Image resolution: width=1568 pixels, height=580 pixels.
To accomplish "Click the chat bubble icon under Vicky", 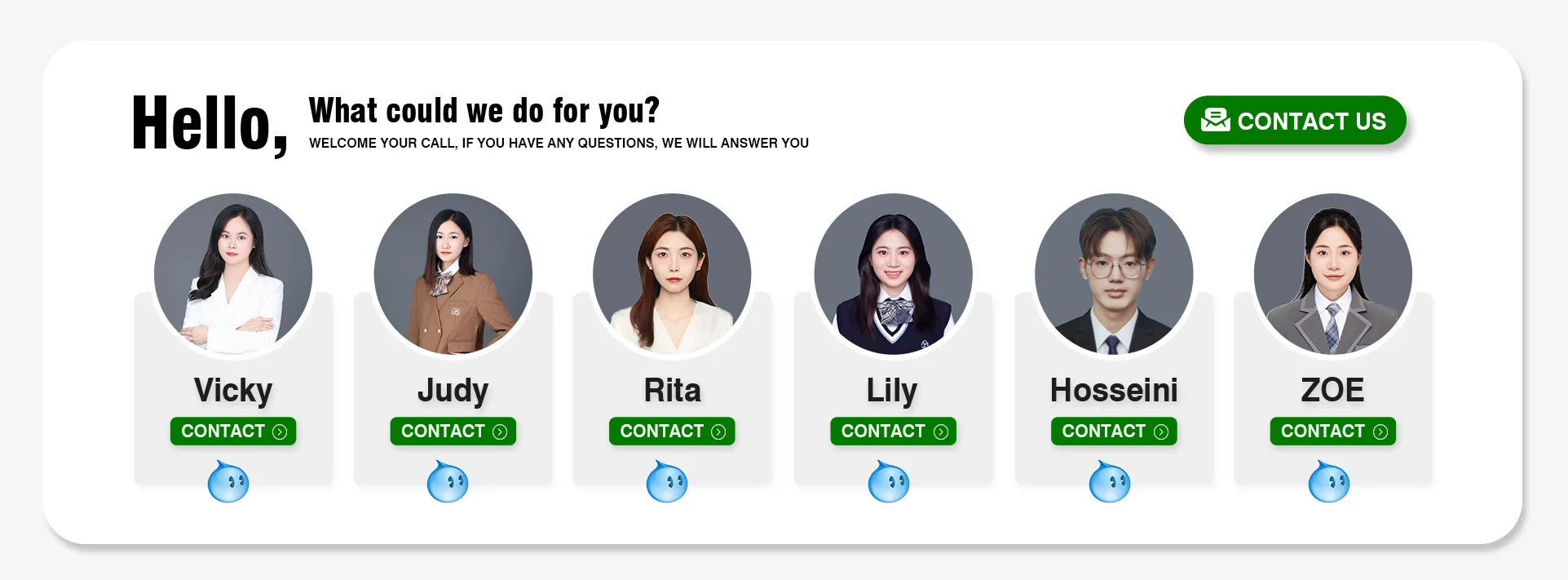I will 228,482.
